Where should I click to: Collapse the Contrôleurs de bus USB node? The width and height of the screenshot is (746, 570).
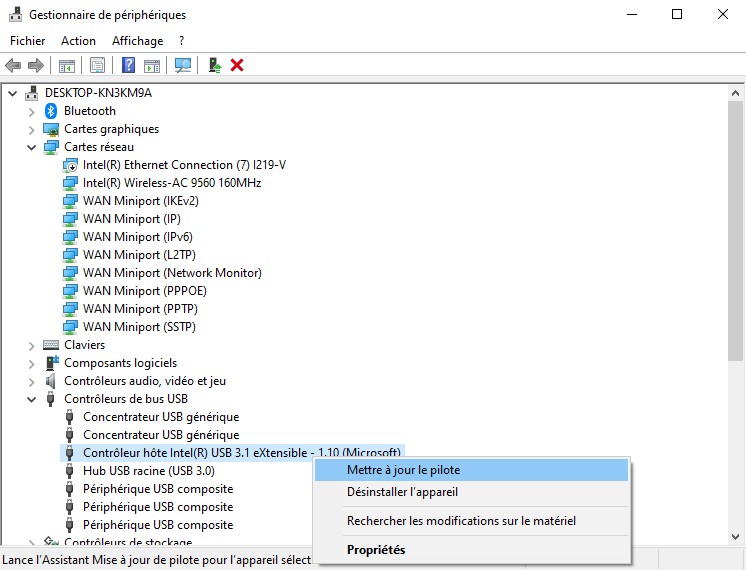pos(32,399)
